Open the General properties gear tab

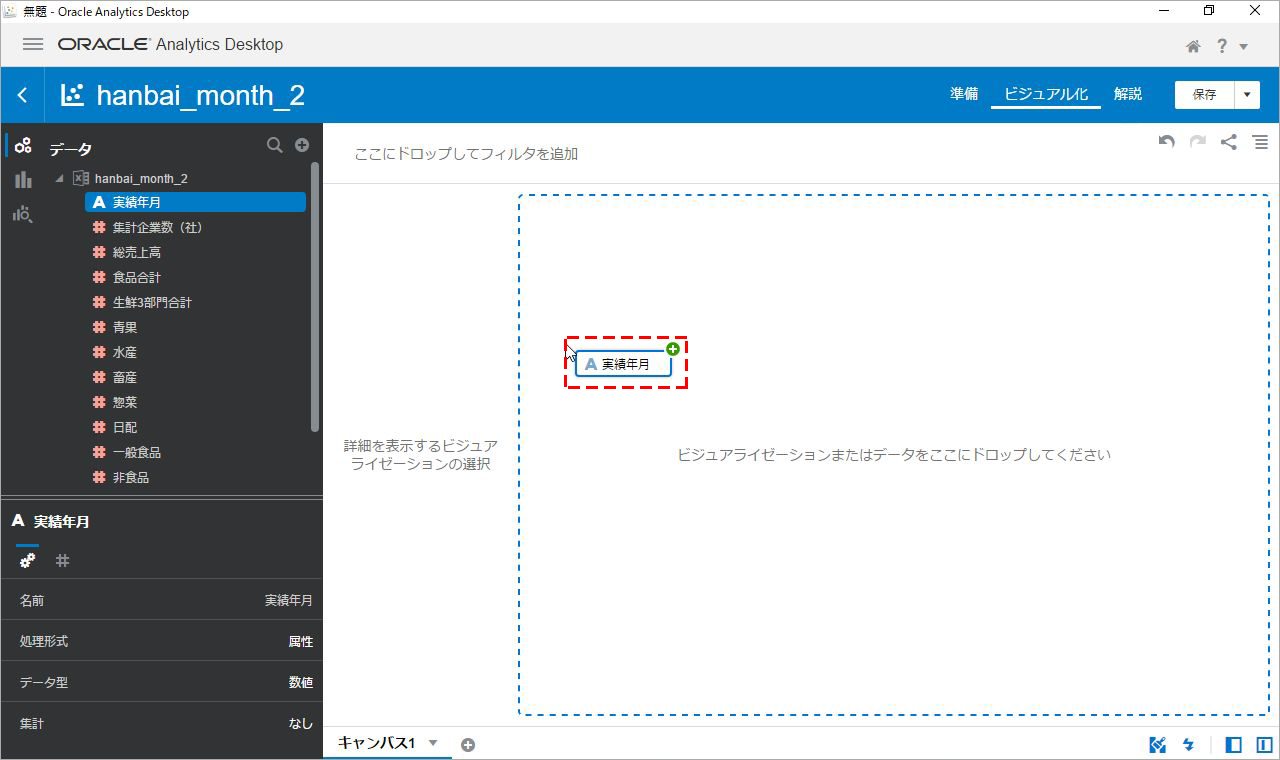(28, 561)
